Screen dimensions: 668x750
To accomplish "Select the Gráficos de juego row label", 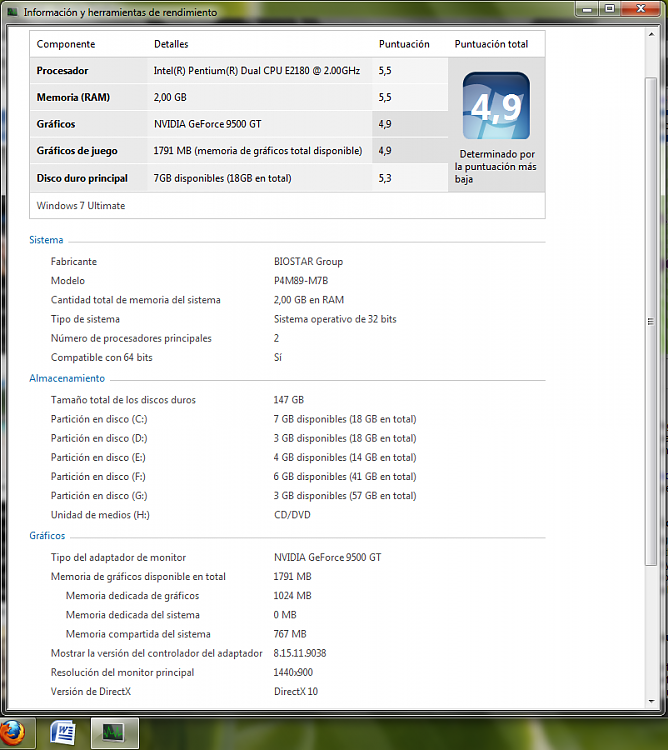I will pyautogui.click(x=77, y=151).
